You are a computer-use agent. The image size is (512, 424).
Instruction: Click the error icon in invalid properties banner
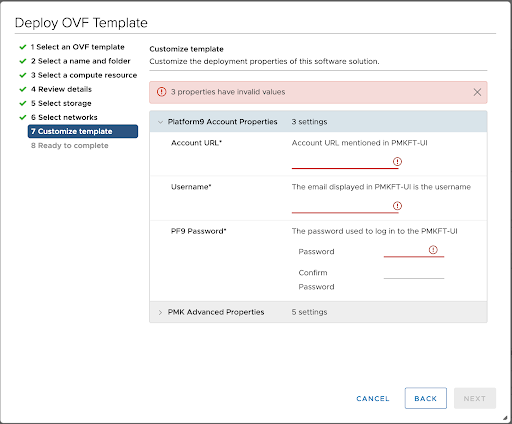point(161,92)
